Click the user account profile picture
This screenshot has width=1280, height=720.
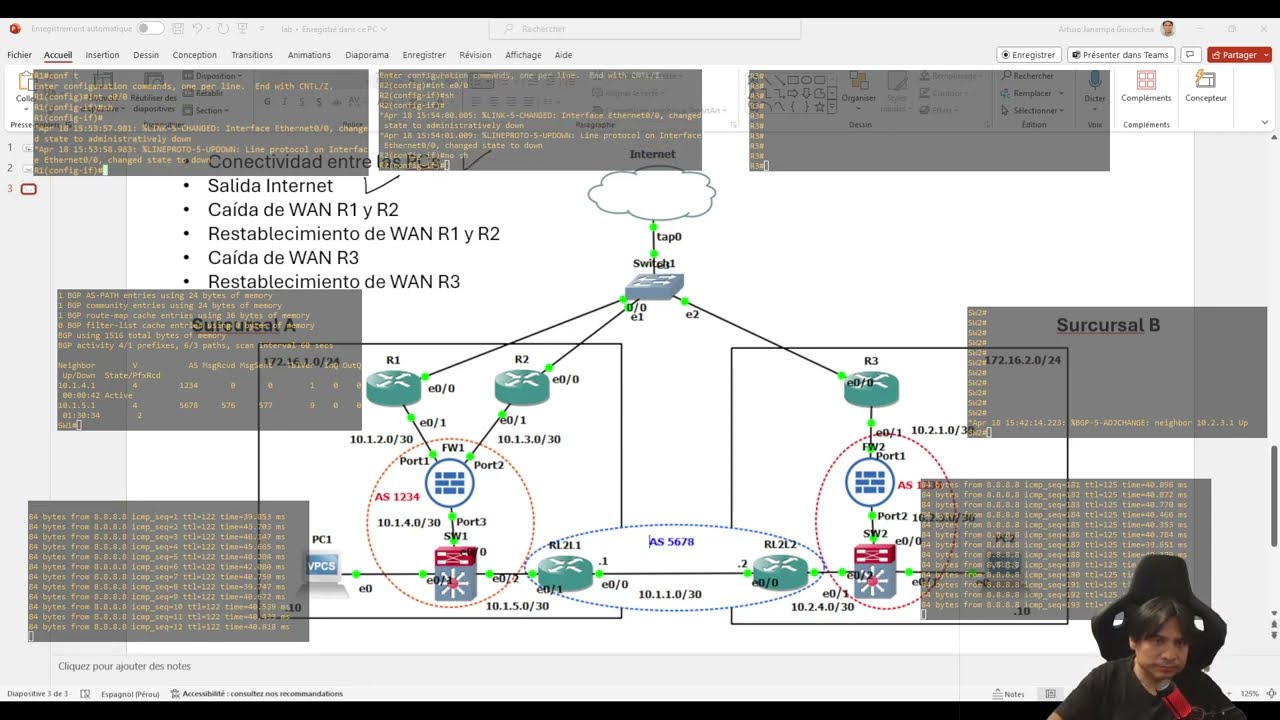point(1167,29)
